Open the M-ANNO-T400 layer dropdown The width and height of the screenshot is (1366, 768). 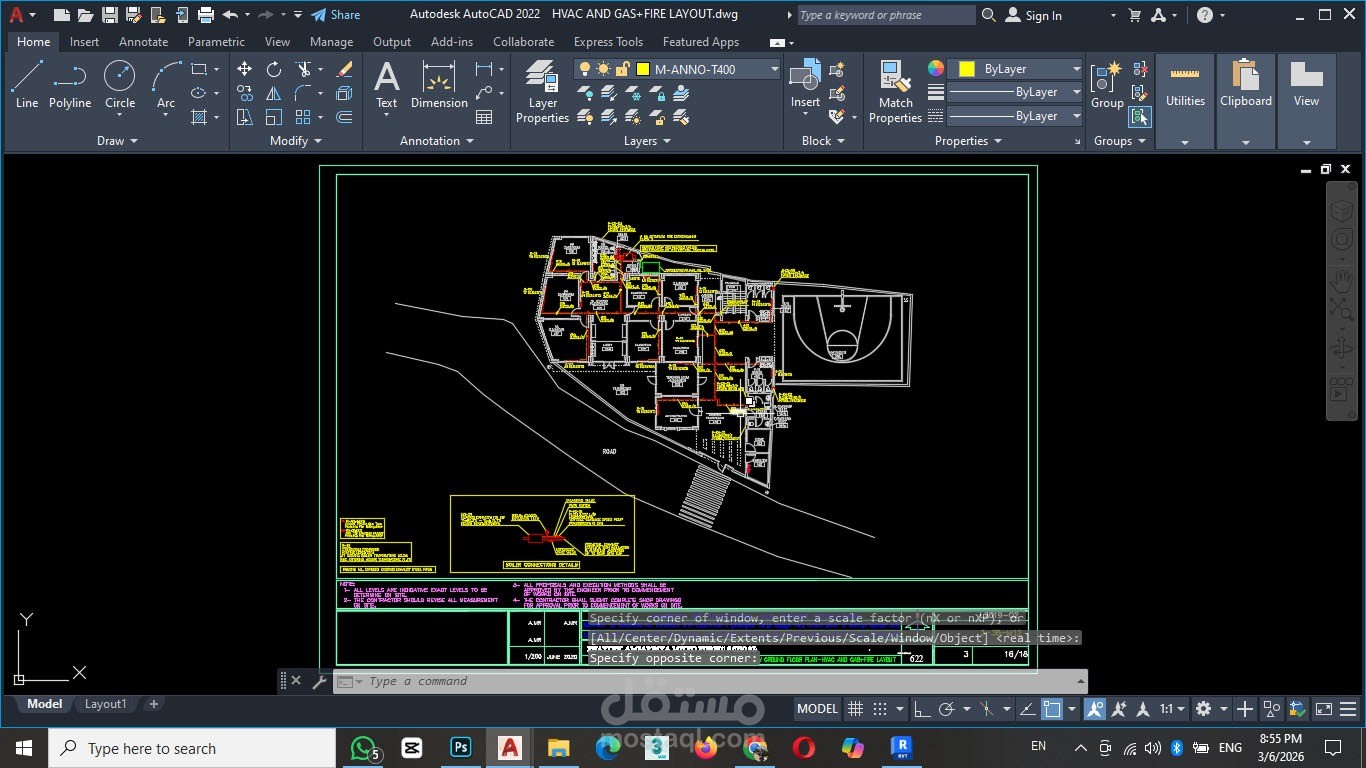coord(772,69)
